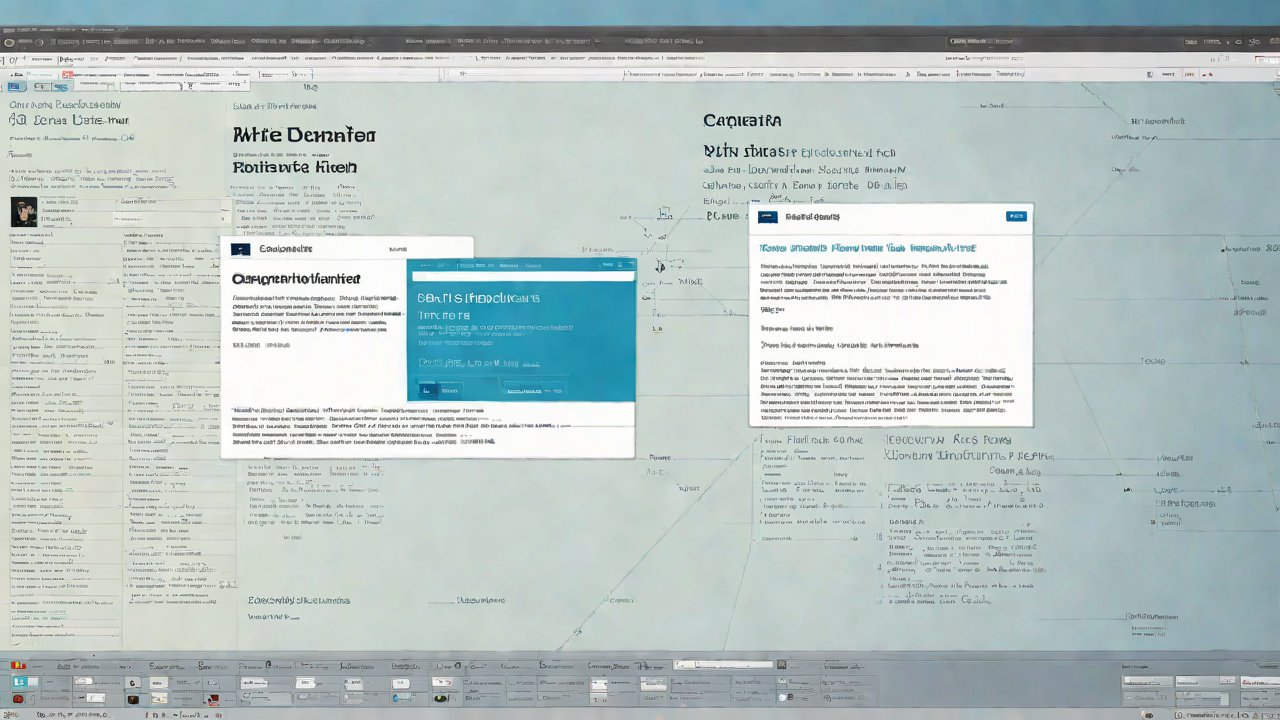The height and width of the screenshot is (720, 1280).
Task: Click the teal droplet icon in the bottom toolbar
Action: [x=399, y=698]
